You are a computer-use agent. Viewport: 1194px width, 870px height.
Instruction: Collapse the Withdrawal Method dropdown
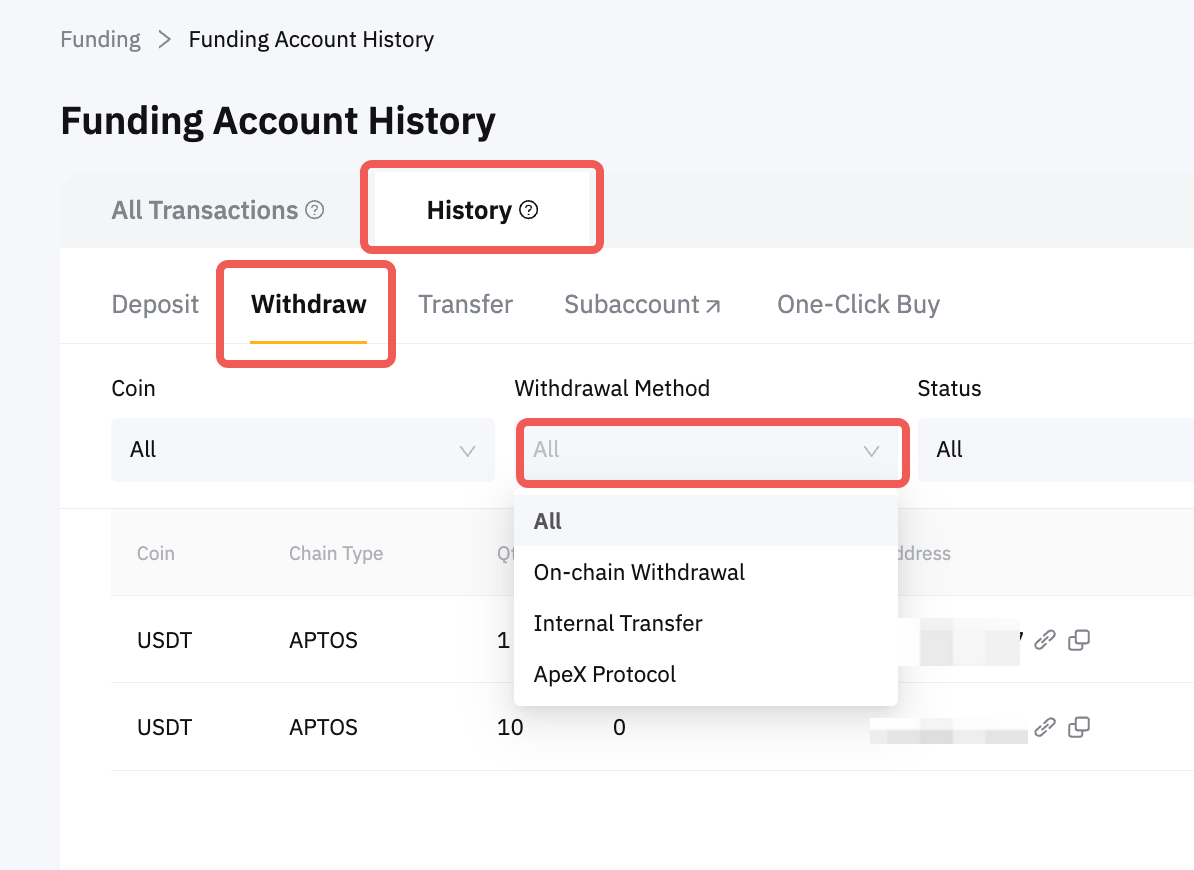[871, 450]
